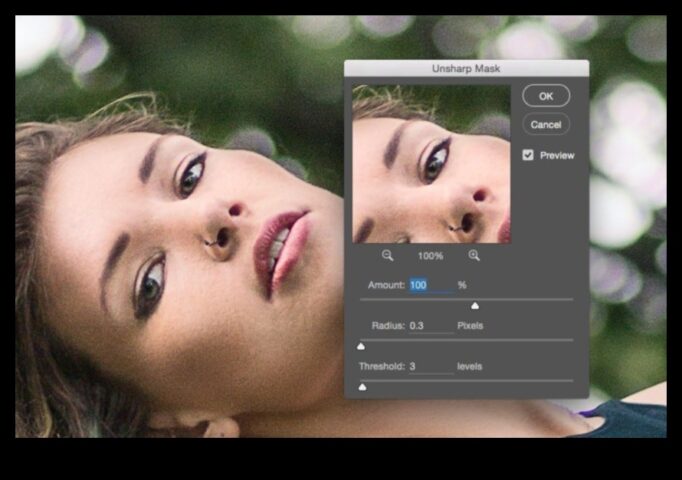Image resolution: width=682 pixels, height=480 pixels.
Task: Click the Amount slider handle
Action: click(475, 306)
